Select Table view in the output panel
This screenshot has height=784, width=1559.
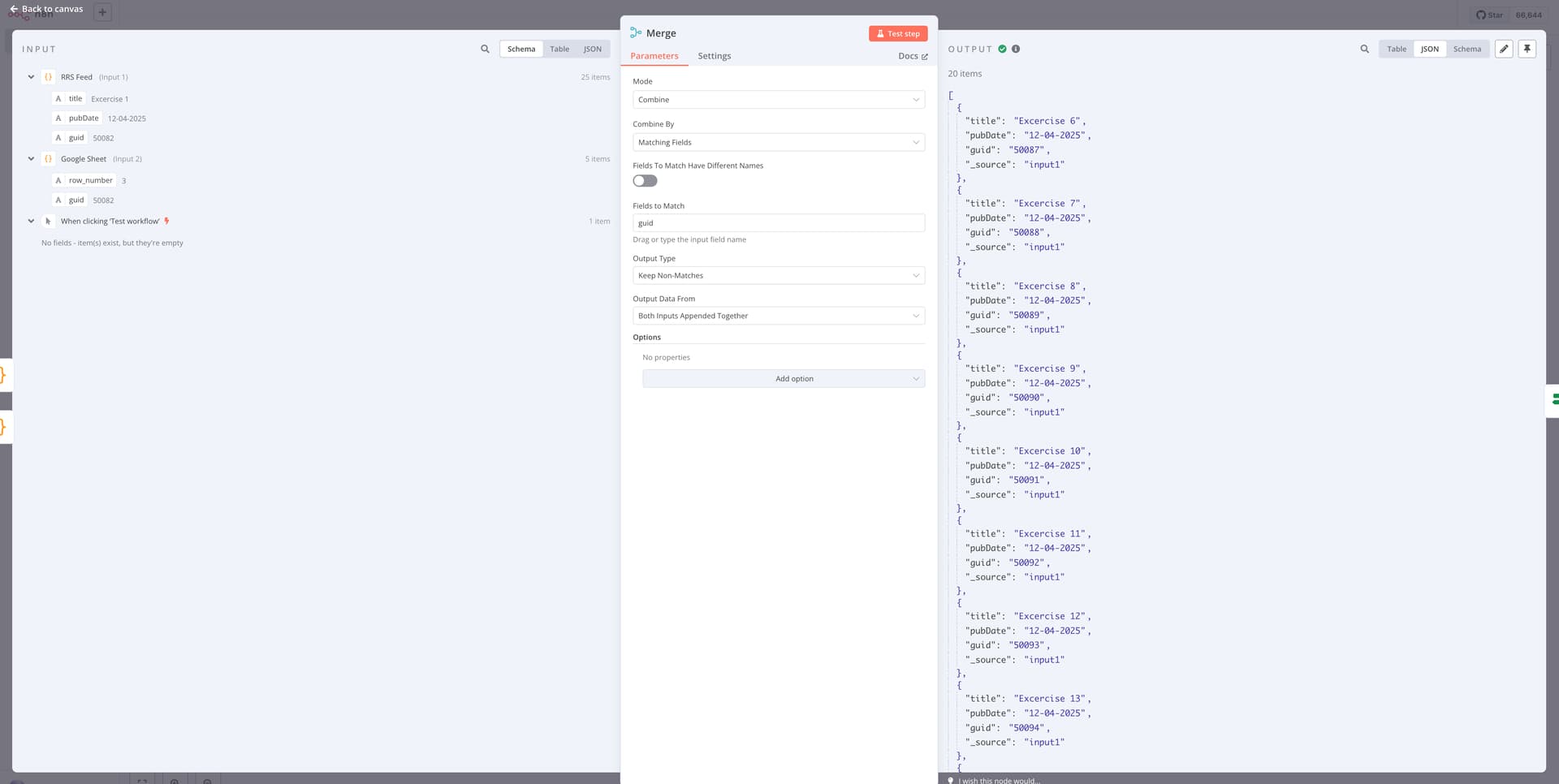(1397, 49)
